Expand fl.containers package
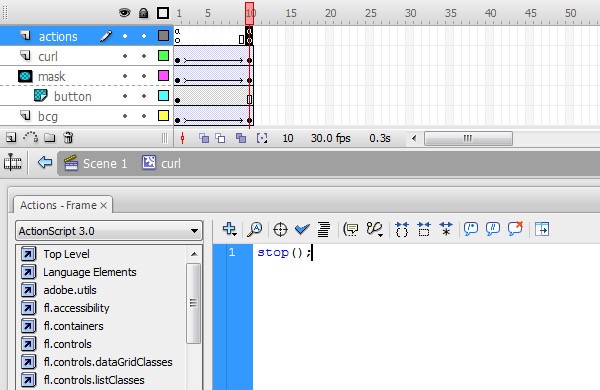Image resolution: width=600 pixels, height=390 pixels. pyautogui.click(x=28, y=326)
